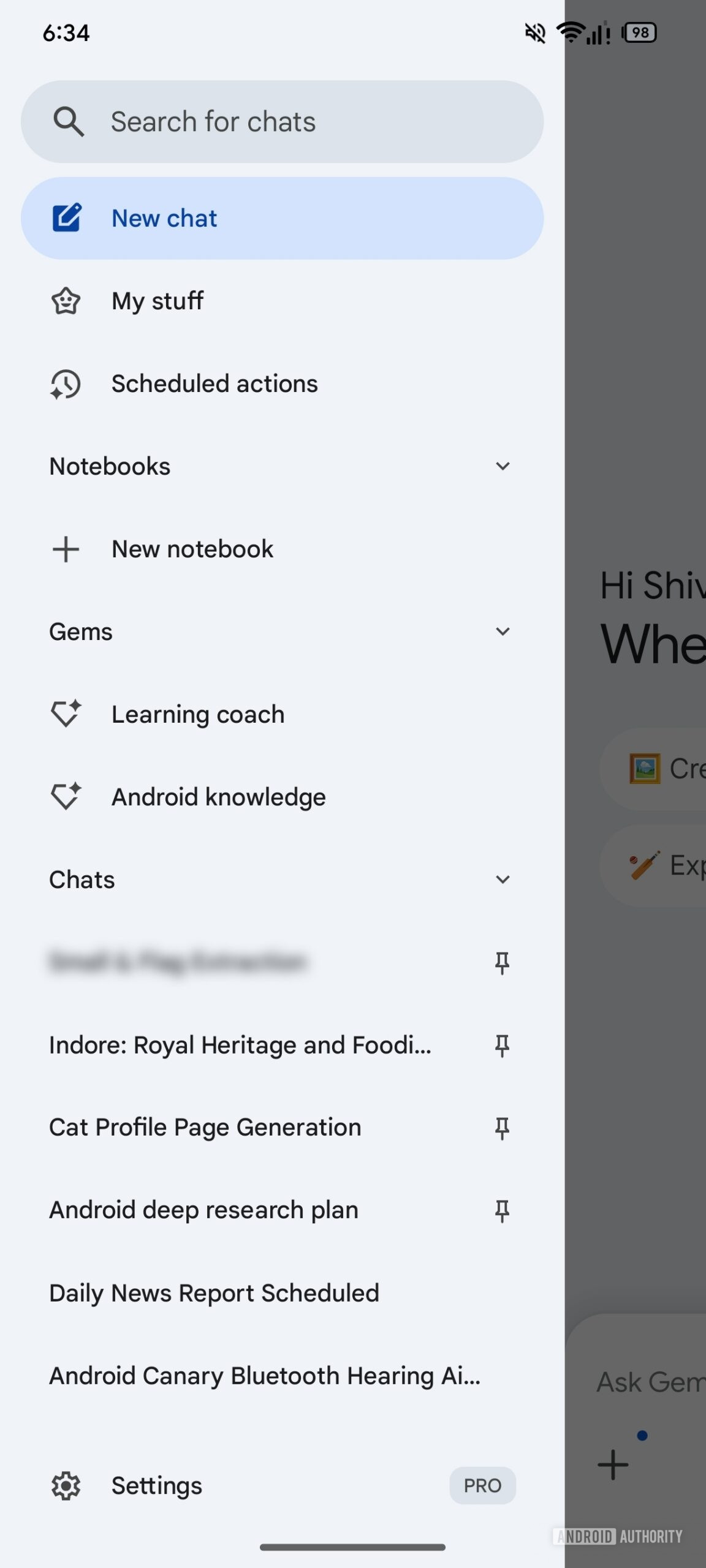This screenshot has height=1568, width=706.
Task: Open the Daily News Report Scheduled chat
Action: [x=214, y=1292]
